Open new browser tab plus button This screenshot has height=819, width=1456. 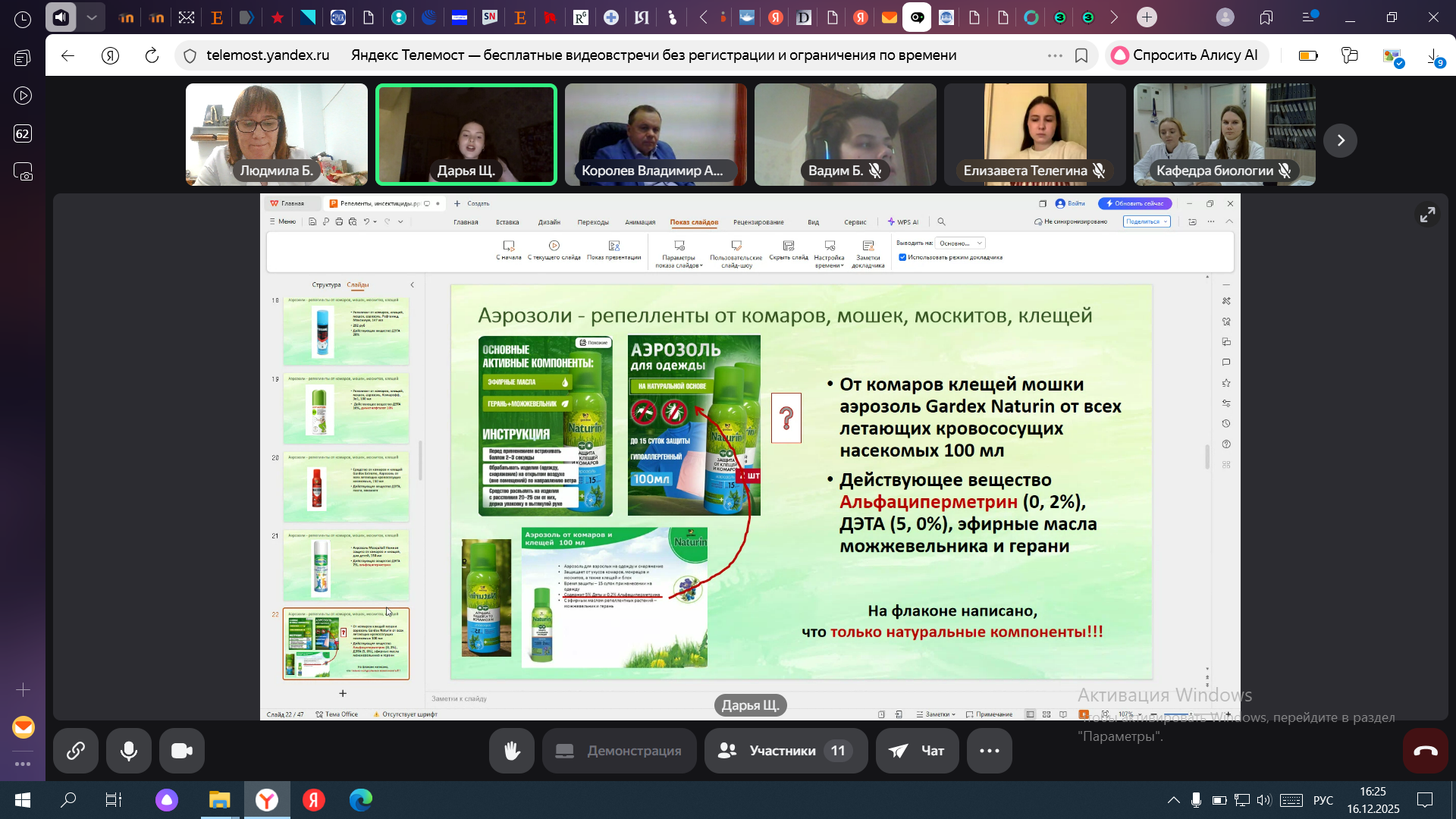point(1147,17)
